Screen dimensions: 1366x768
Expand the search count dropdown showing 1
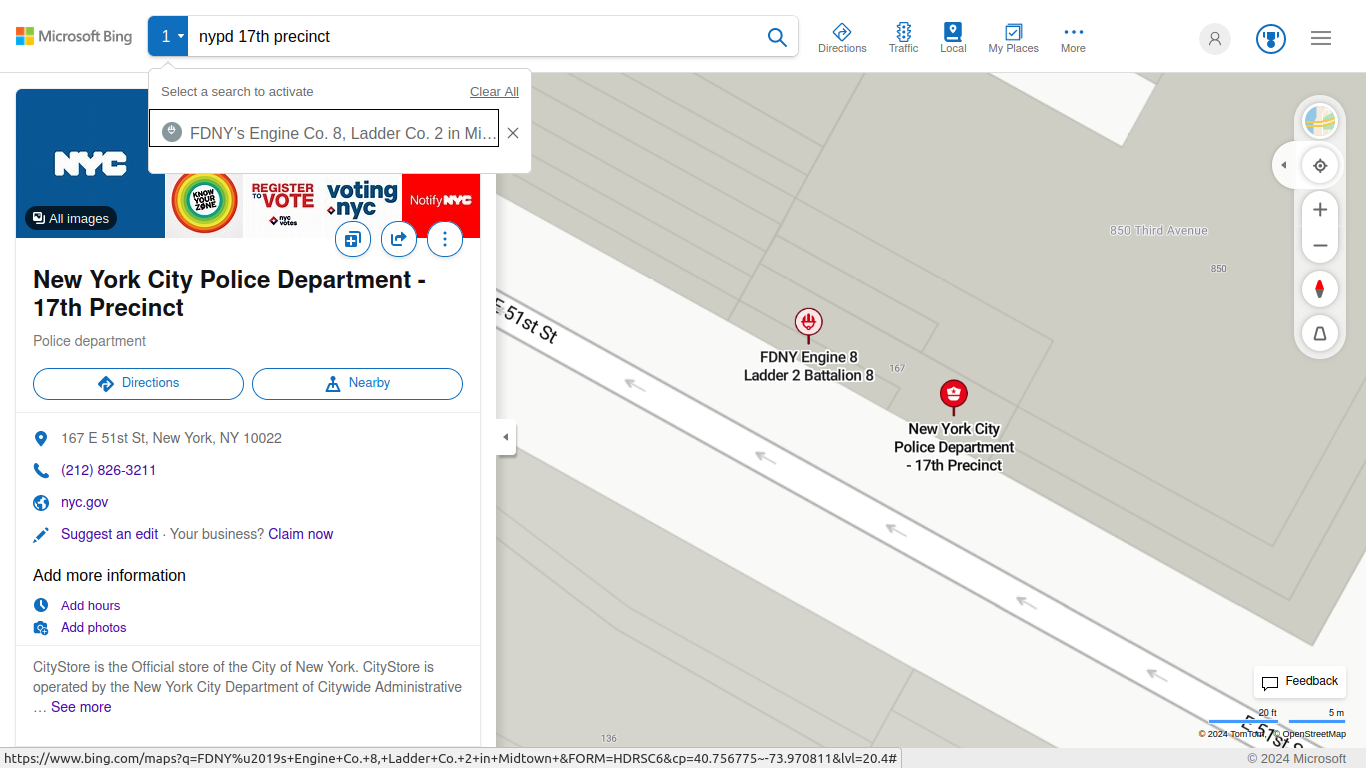(168, 36)
